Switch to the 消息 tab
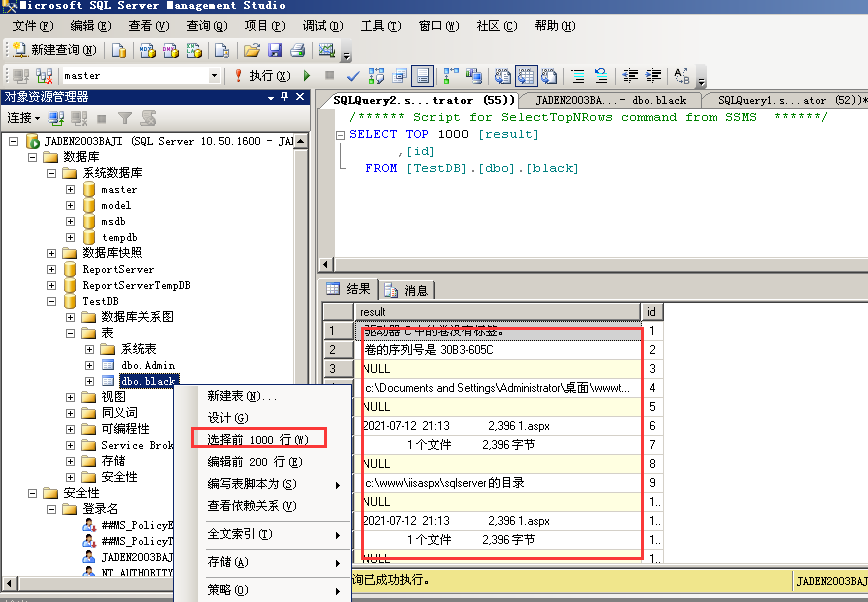 (x=406, y=290)
